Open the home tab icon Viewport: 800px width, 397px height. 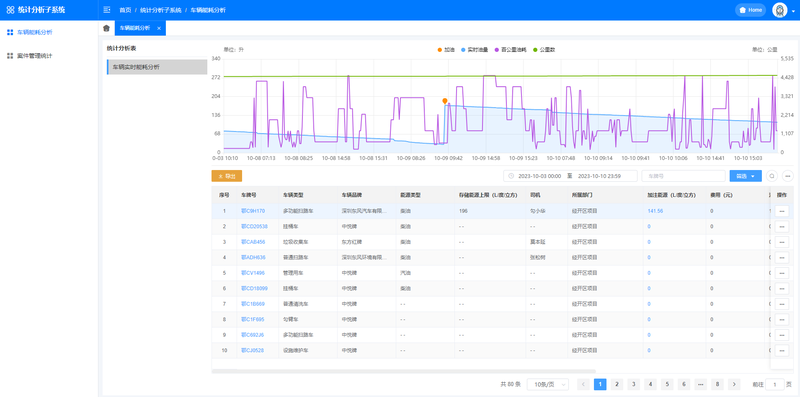pyautogui.click(x=106, y=28)
